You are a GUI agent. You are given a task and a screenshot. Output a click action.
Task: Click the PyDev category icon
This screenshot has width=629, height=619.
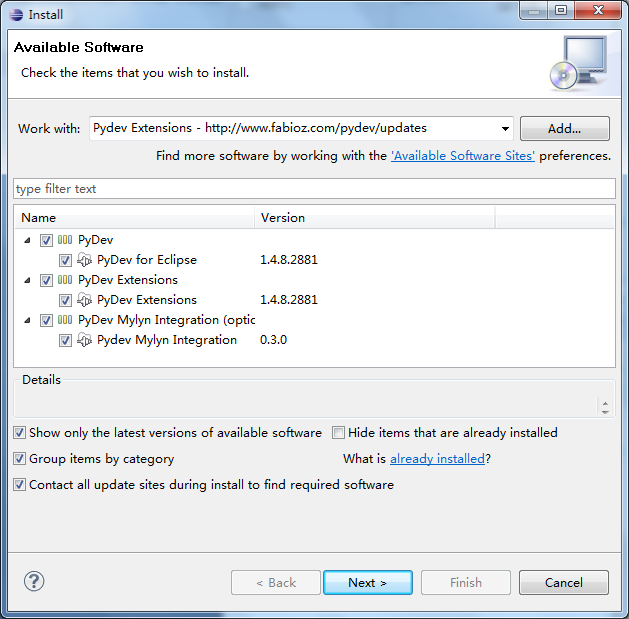tap(65, 240)
